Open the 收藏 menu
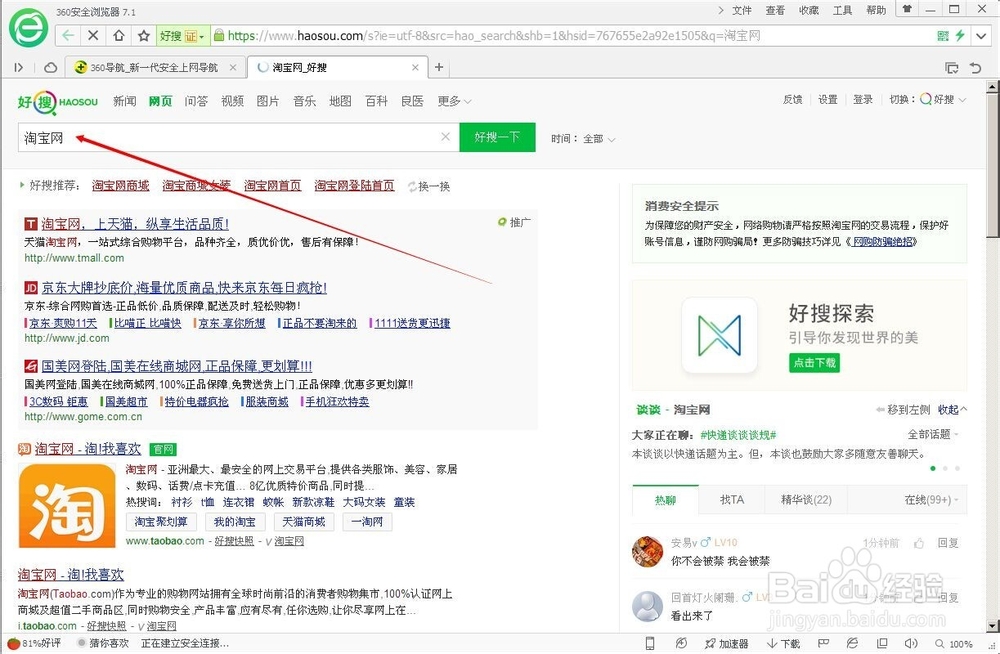The image size is (1000, 654). (809, 10)
